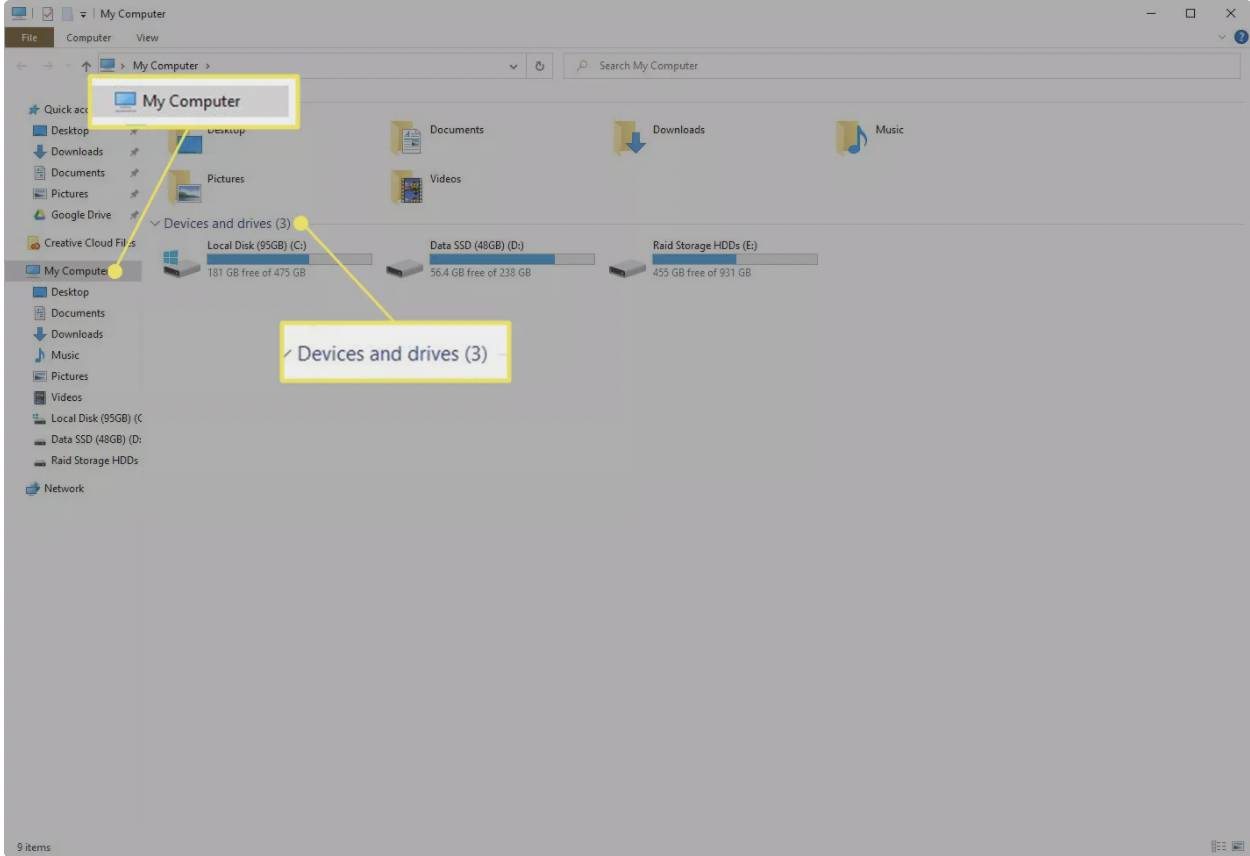This screenshot has height=856, width=1250.
Task: Select Data SSD (48GB) (D:) drive
Action: click(405, 264)
